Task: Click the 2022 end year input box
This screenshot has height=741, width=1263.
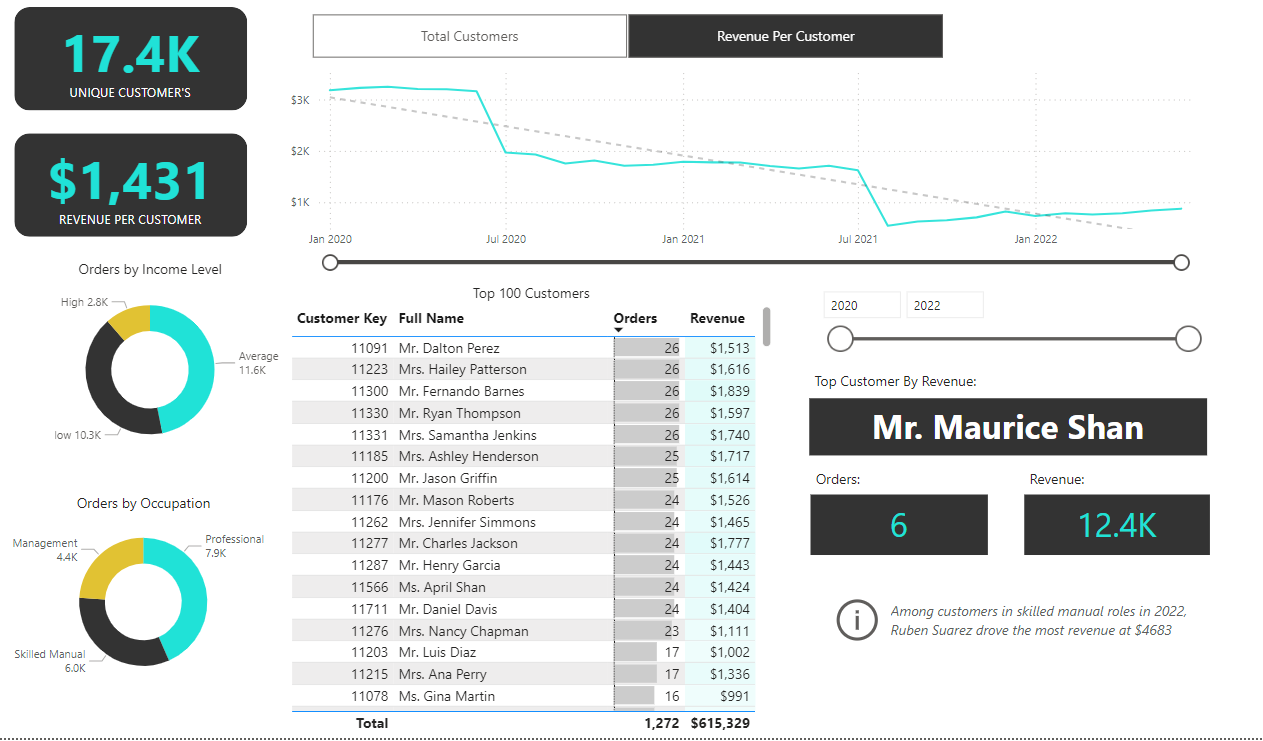Action: [x=944, y=305]
